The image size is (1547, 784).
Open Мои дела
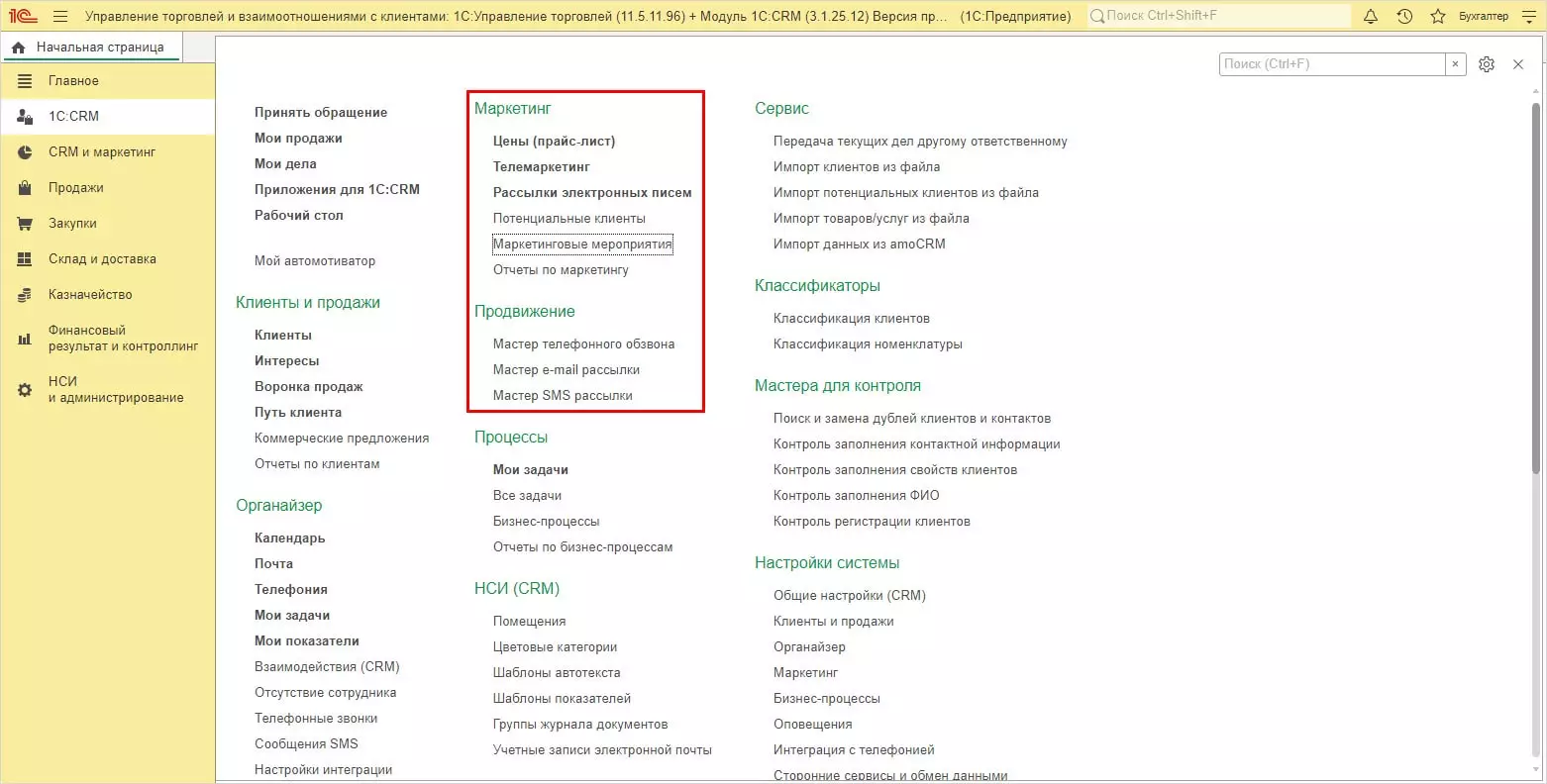point(285,164)
